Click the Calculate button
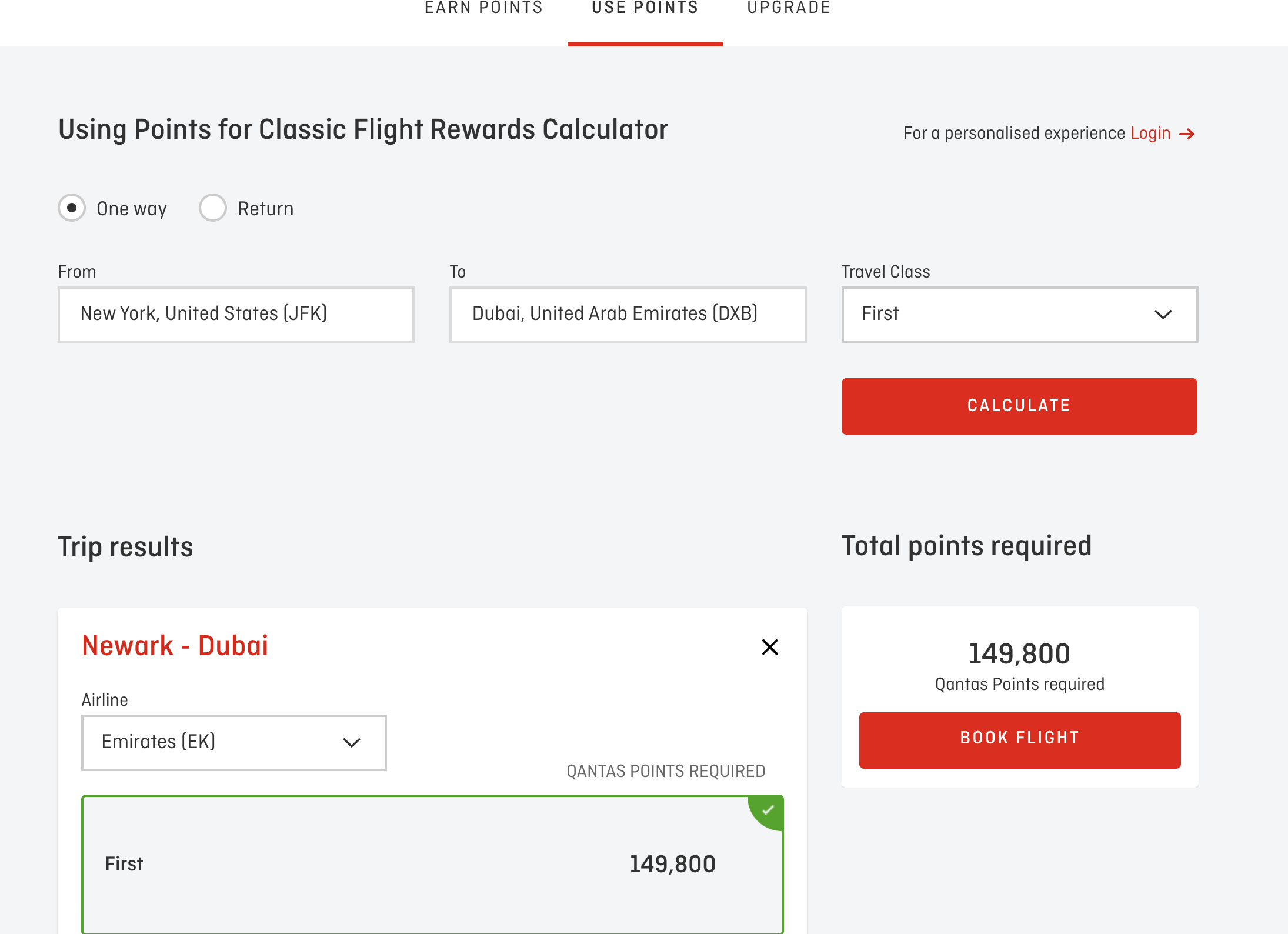1288x934 pixels. pyautogui.click(x=1019, y=406)
